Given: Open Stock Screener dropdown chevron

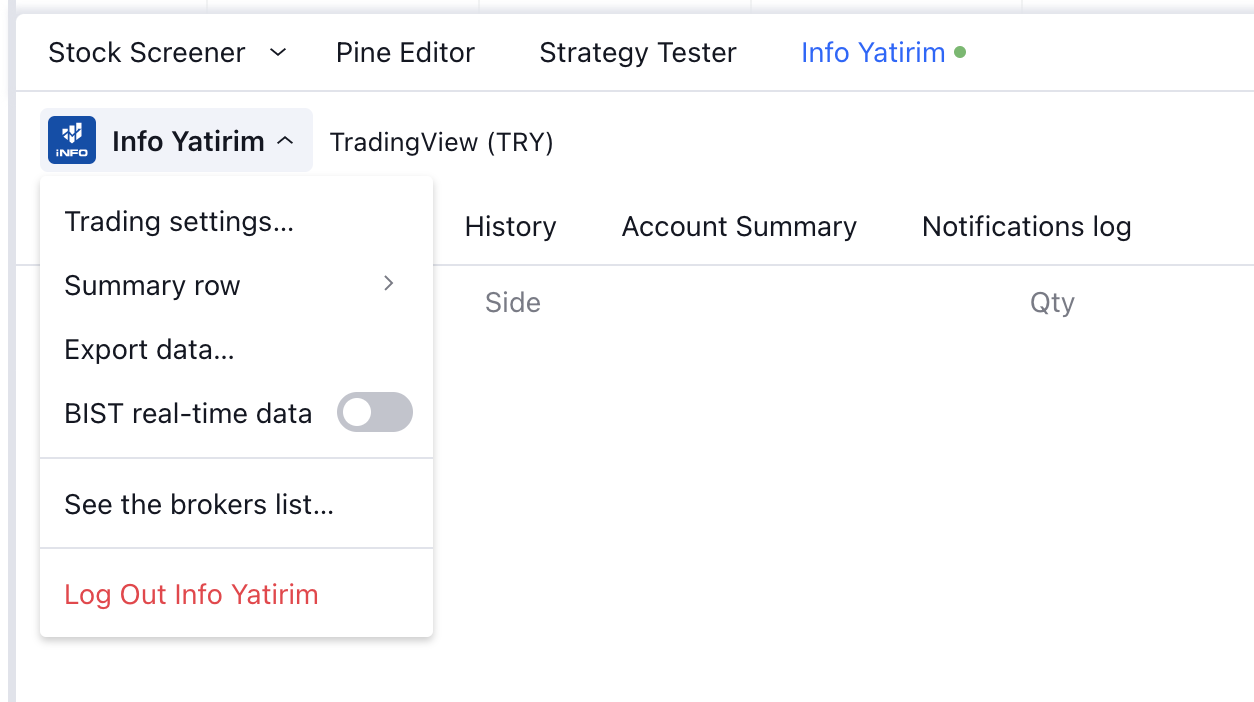Looking at the screenshot, I should (x=279, y=52).
